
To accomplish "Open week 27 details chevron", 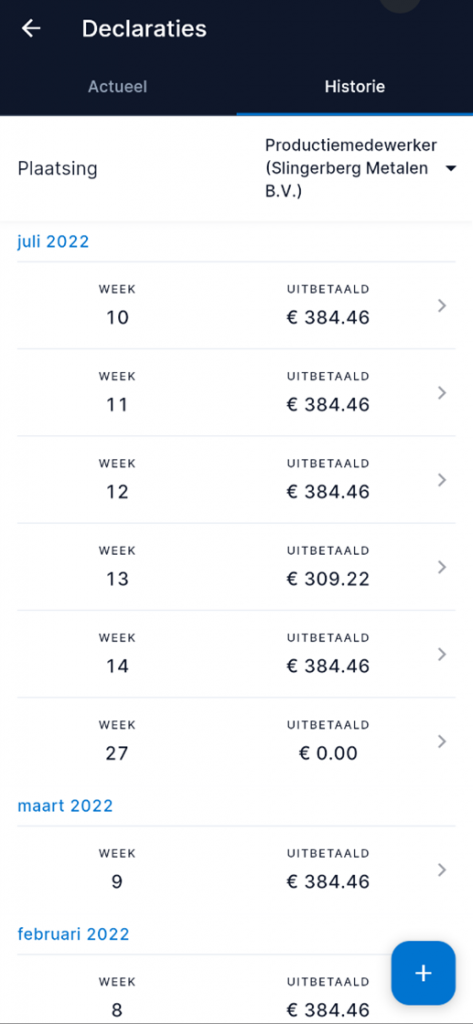I will 442,741.
